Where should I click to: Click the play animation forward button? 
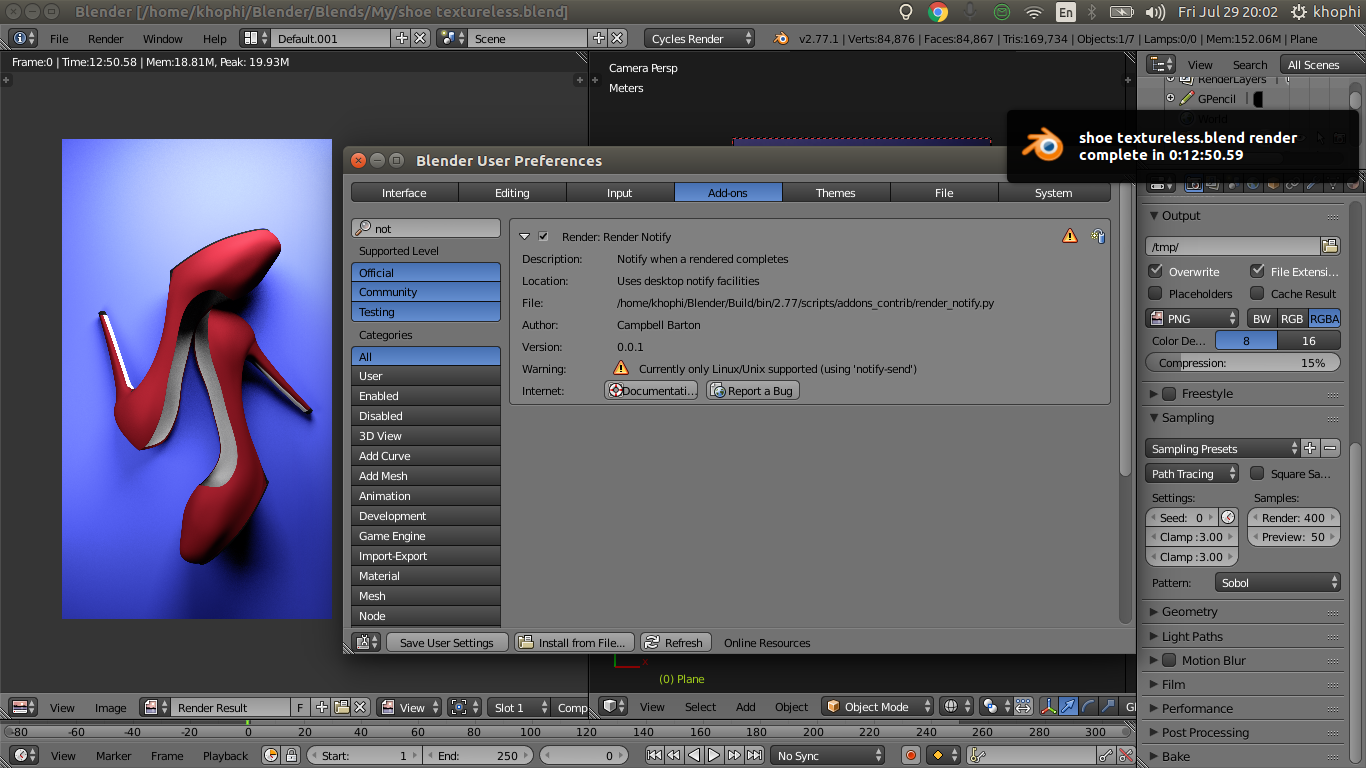pos(714,756)
